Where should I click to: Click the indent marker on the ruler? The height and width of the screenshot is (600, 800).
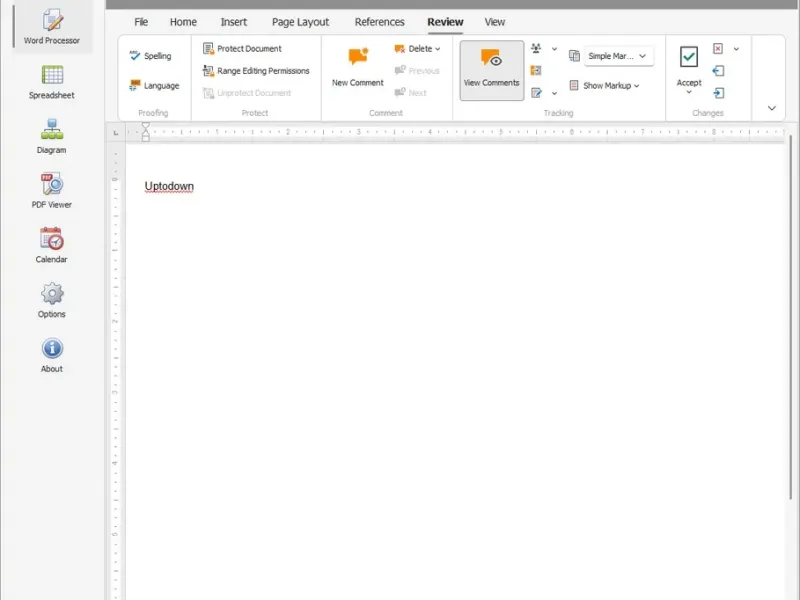coord(146,132)
